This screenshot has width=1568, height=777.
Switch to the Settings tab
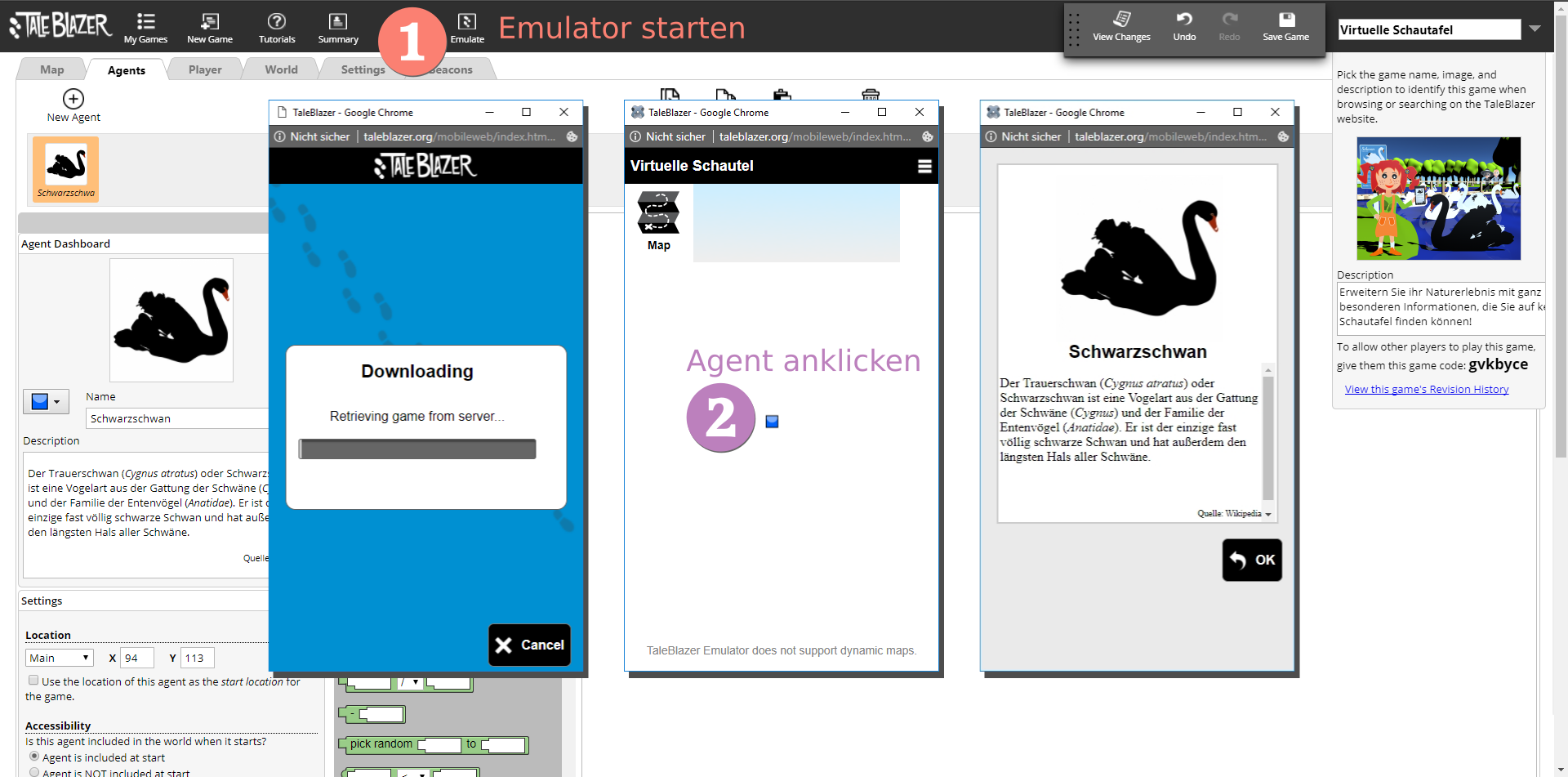363,69
